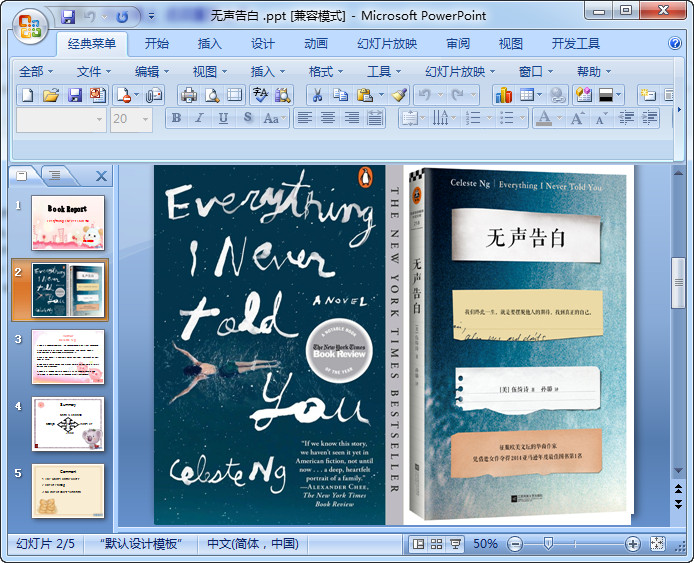The height and width of the screenshot is (563, 694).
Task: Open the 窗口 classic menu
Action: click(536, 71)
